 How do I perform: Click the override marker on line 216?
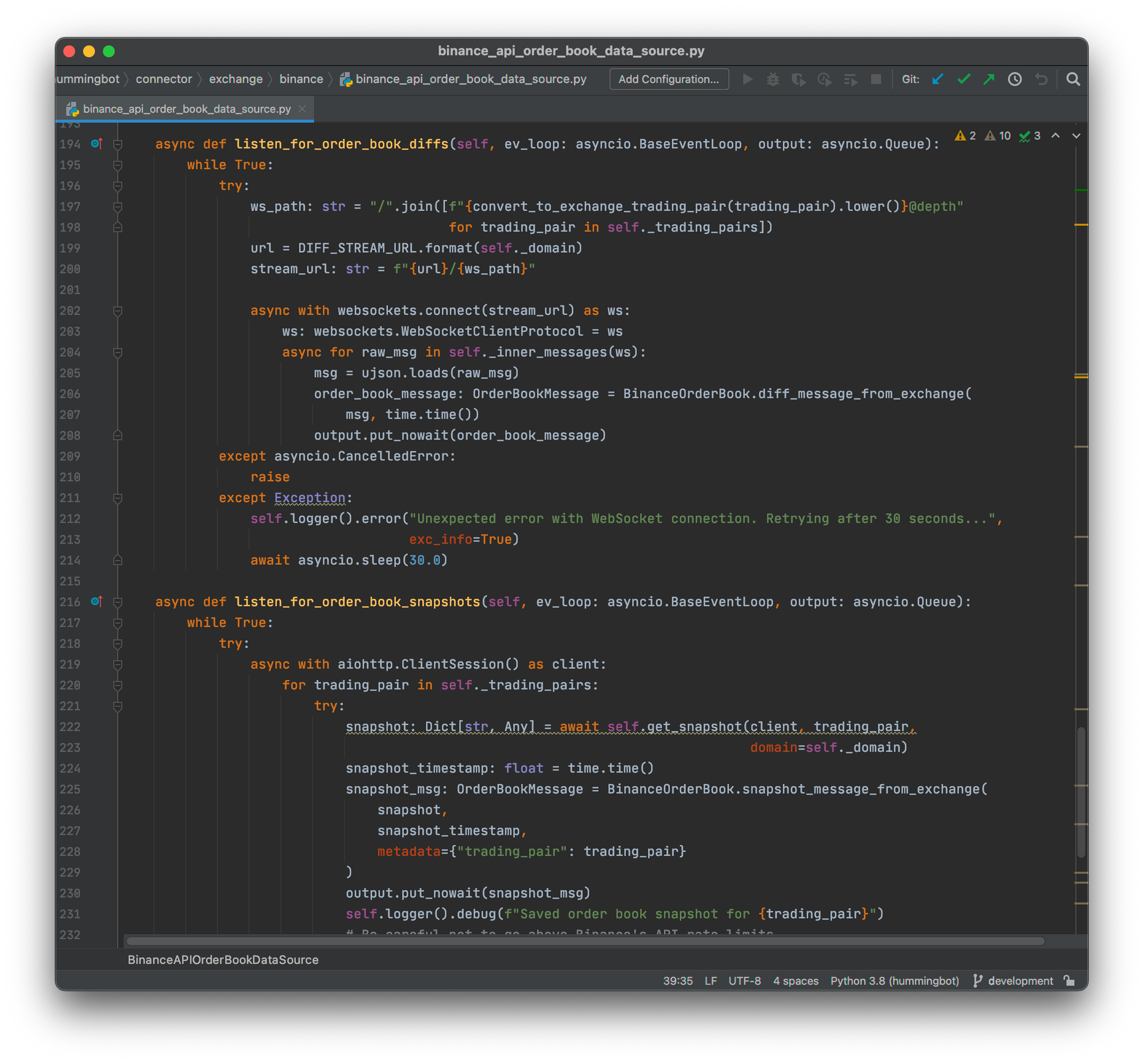(x=97, y=601)
